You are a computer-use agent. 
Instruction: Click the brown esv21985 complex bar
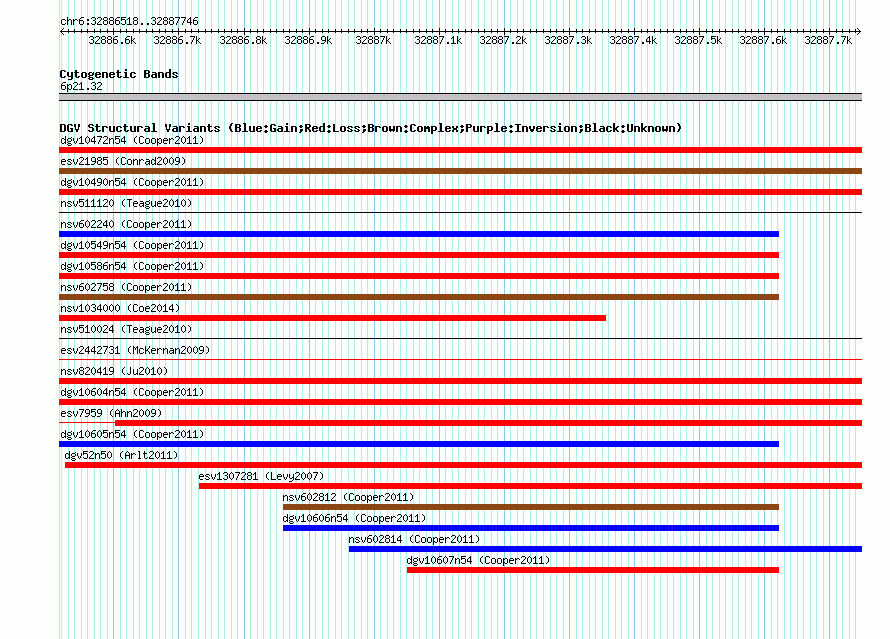pos(460,171)
